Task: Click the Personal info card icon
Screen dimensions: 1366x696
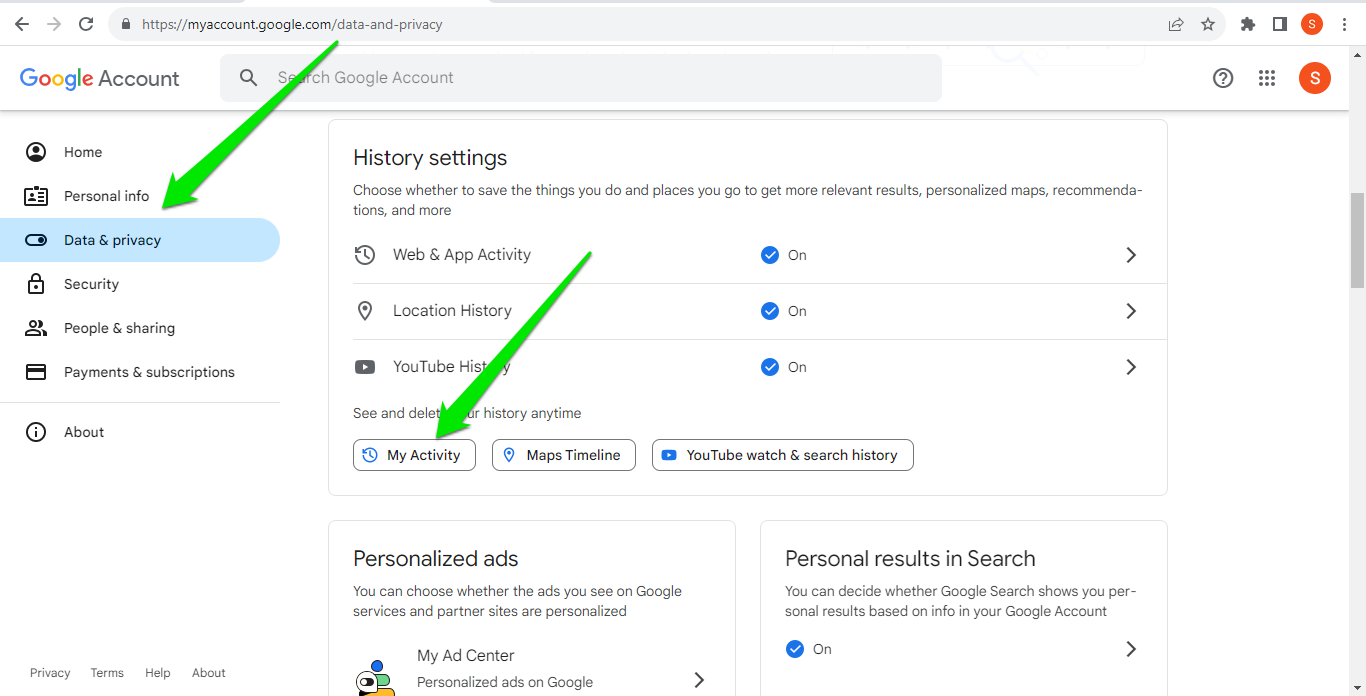Action: pos(36,196)
